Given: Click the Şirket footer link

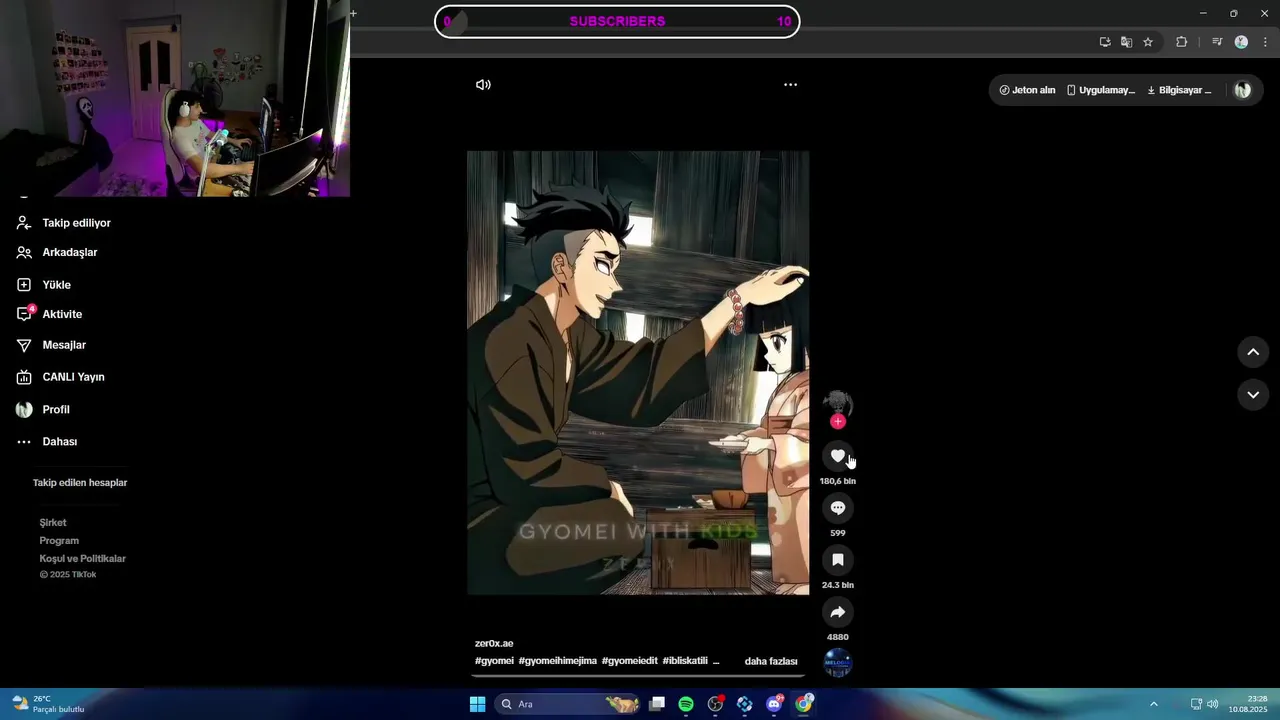Looking at the screenshot, I should click(x=53, y=523).
